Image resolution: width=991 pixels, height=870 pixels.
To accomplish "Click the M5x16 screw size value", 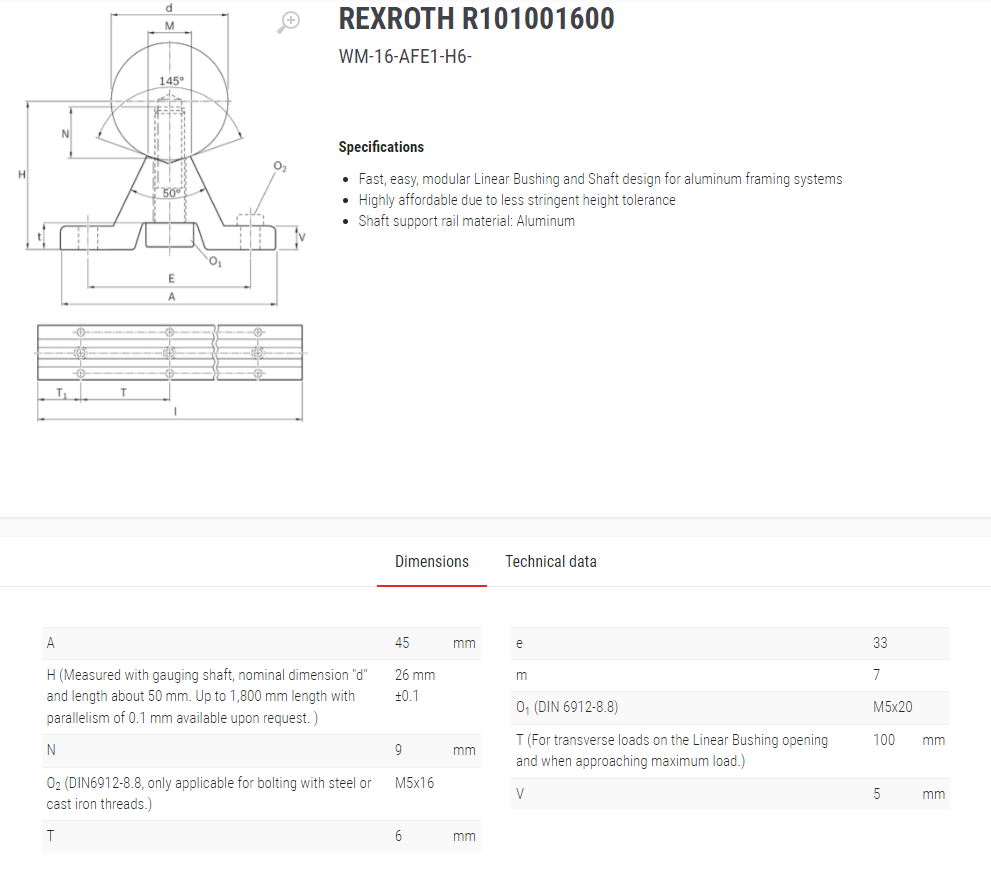I will [x=414, y=783].
